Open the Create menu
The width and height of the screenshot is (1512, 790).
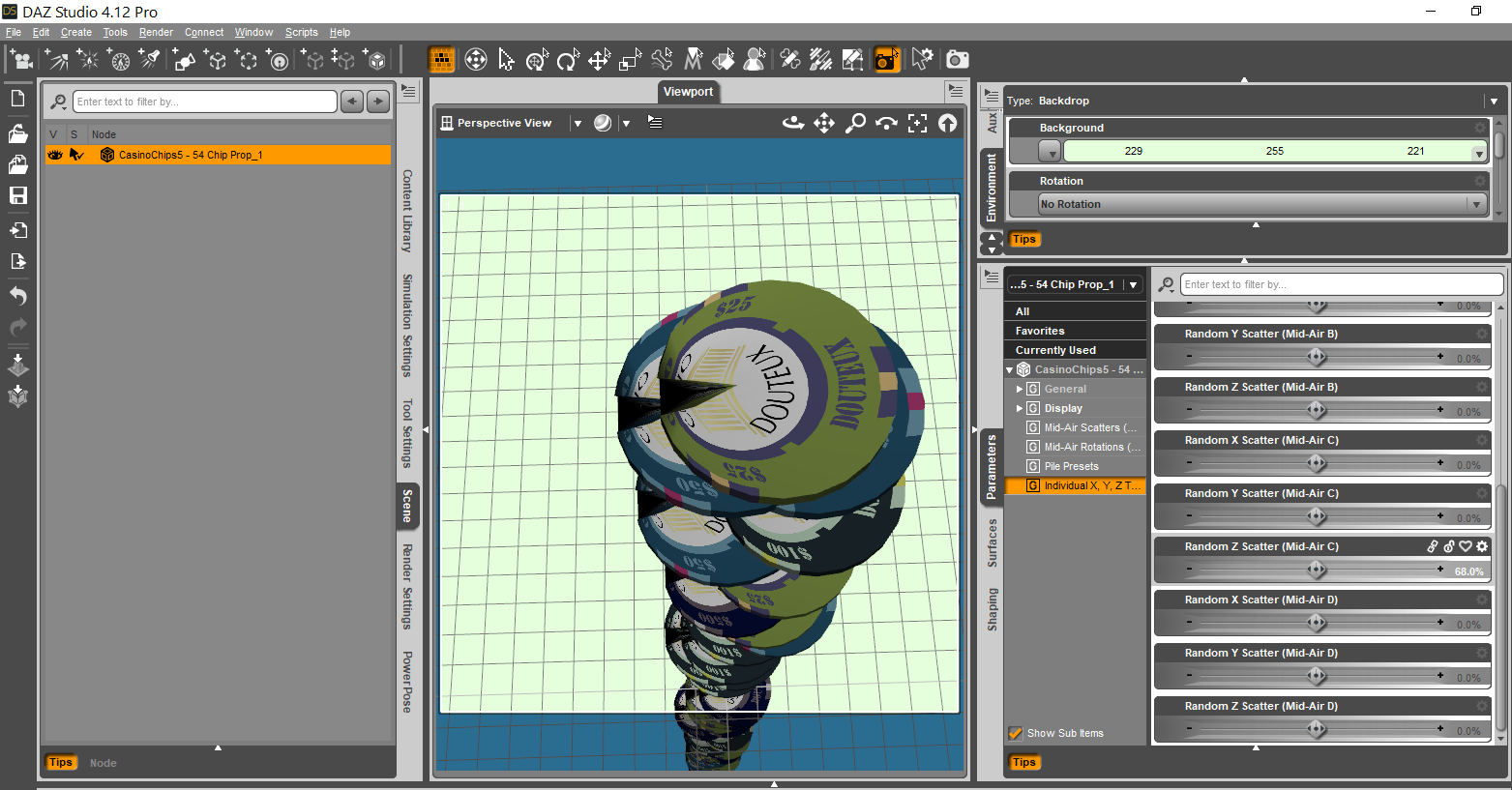tap(76, 32)
